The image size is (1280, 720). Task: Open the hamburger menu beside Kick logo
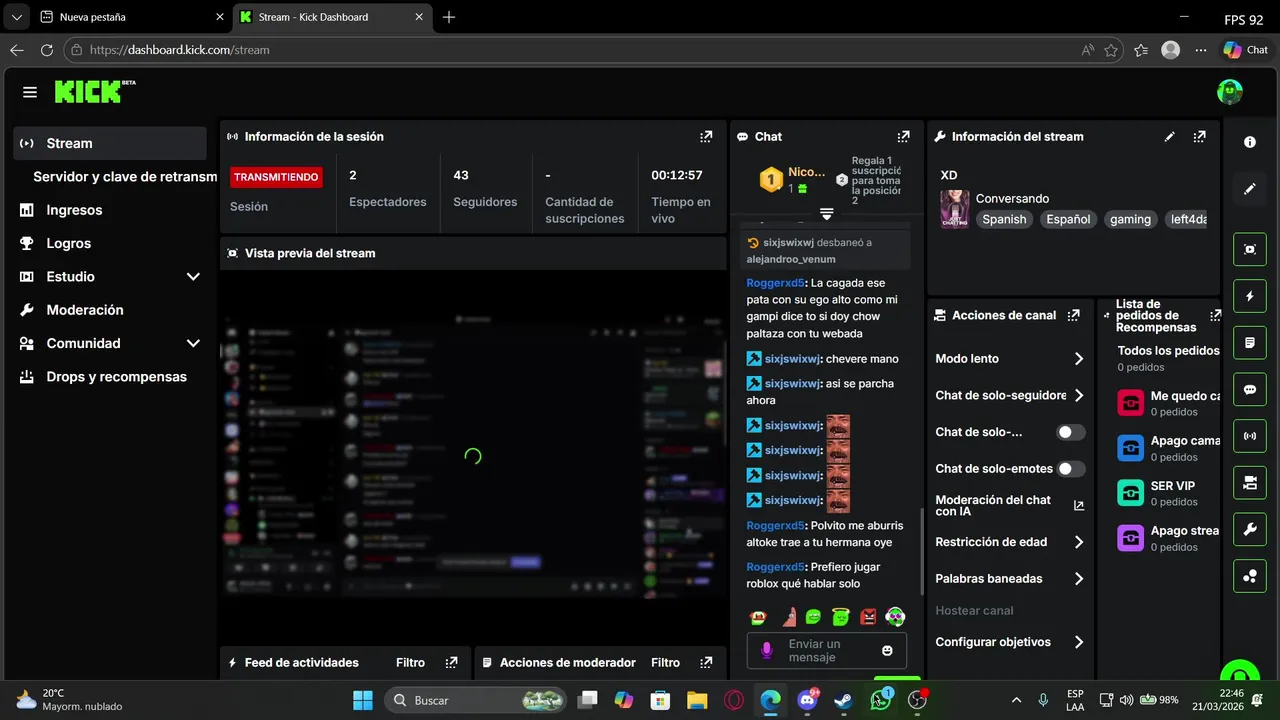(x=30, y=92)
